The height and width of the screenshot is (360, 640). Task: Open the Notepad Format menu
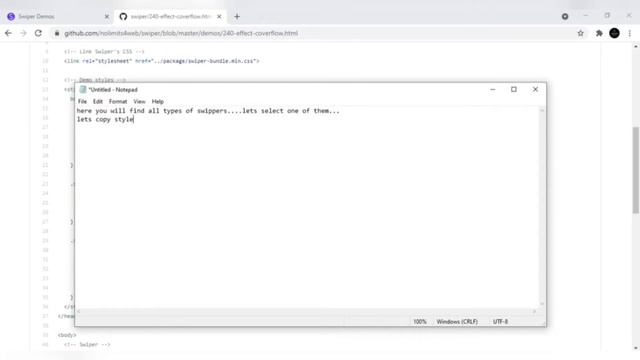click(x=118, y=101)
